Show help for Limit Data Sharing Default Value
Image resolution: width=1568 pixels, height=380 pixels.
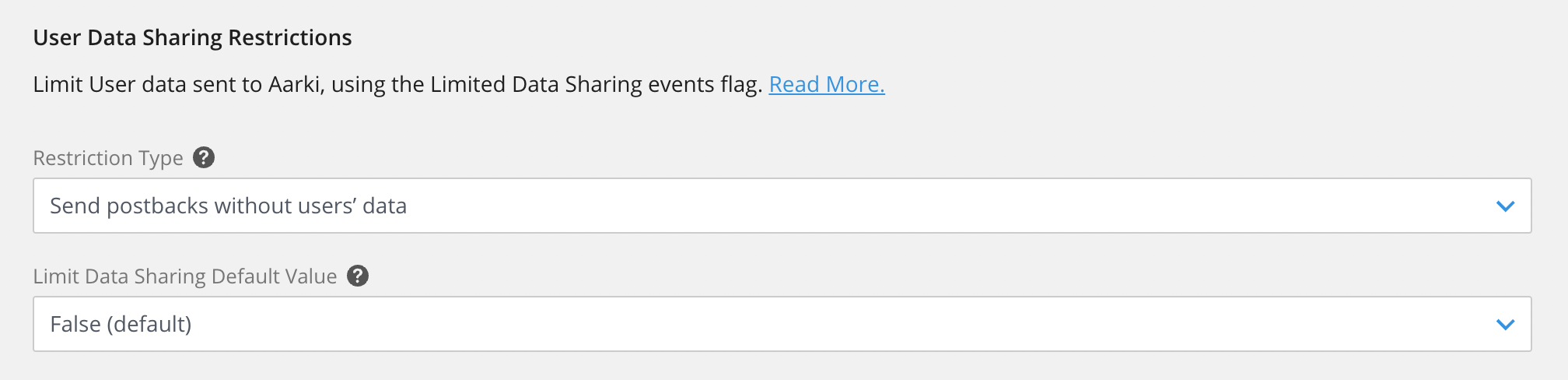(x=358, y=276)
